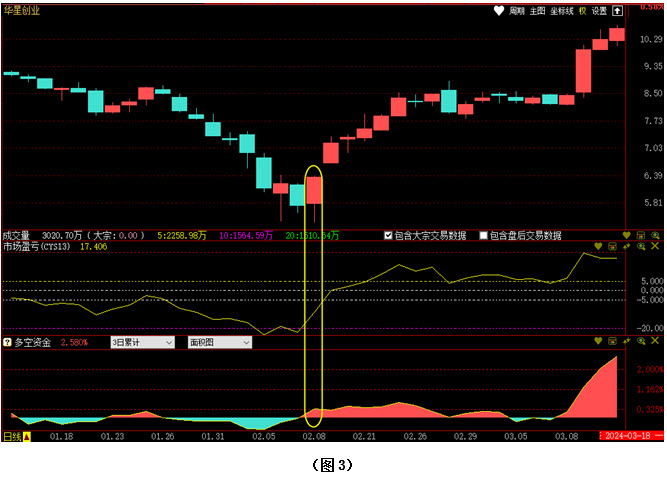Image resolution: width=667 pixels, height=487 pixels.
Task: Click the question mark help icon beside 多空资金
Action: pos(8,342)
